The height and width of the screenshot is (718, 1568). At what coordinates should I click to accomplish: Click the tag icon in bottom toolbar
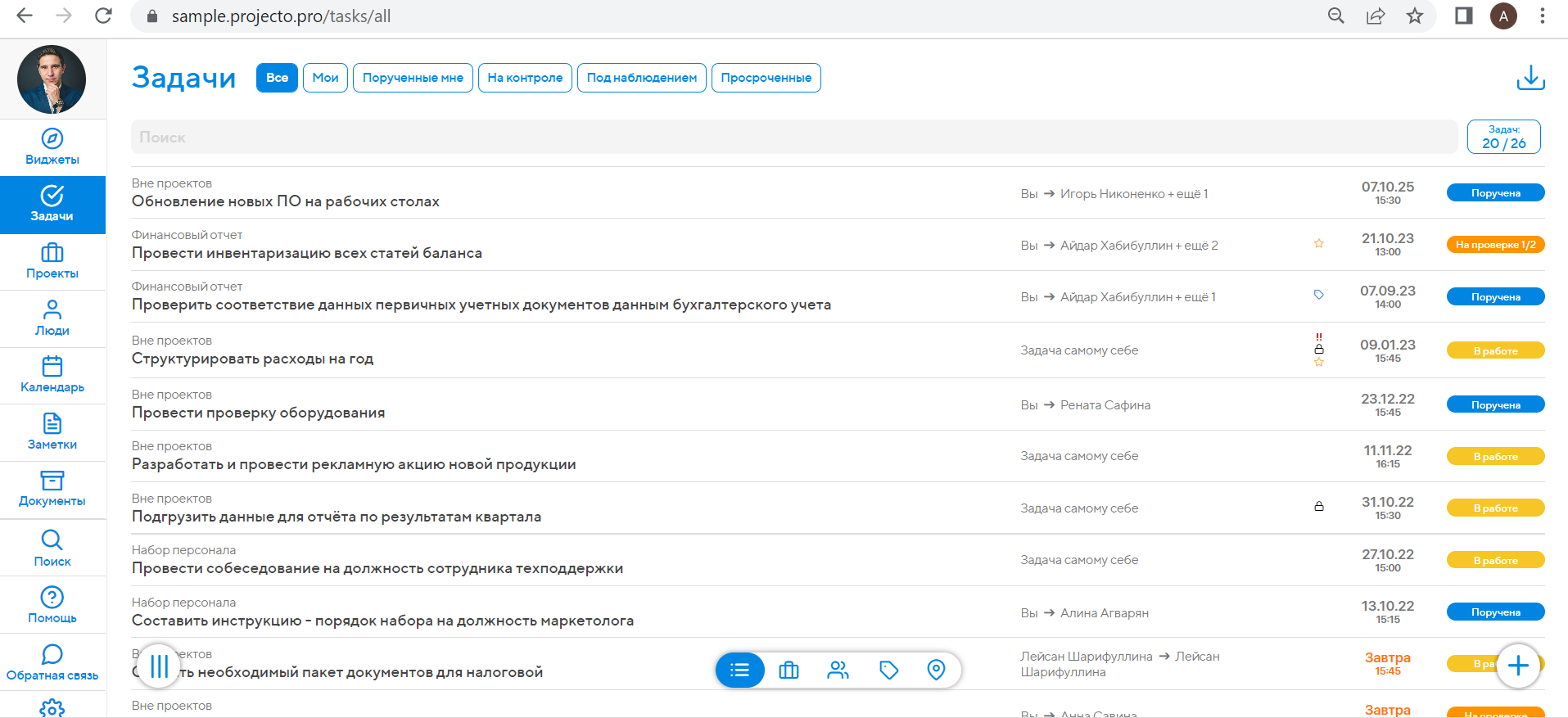(888, 671)
